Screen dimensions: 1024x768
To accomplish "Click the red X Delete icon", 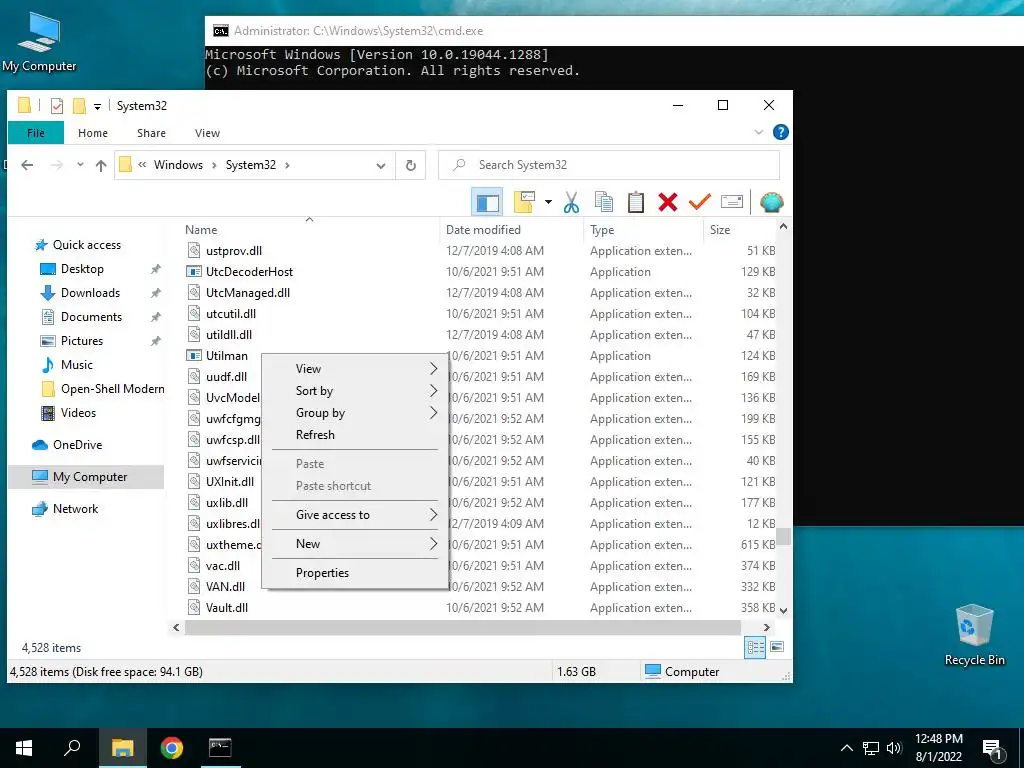I will [x=667, y=202].
